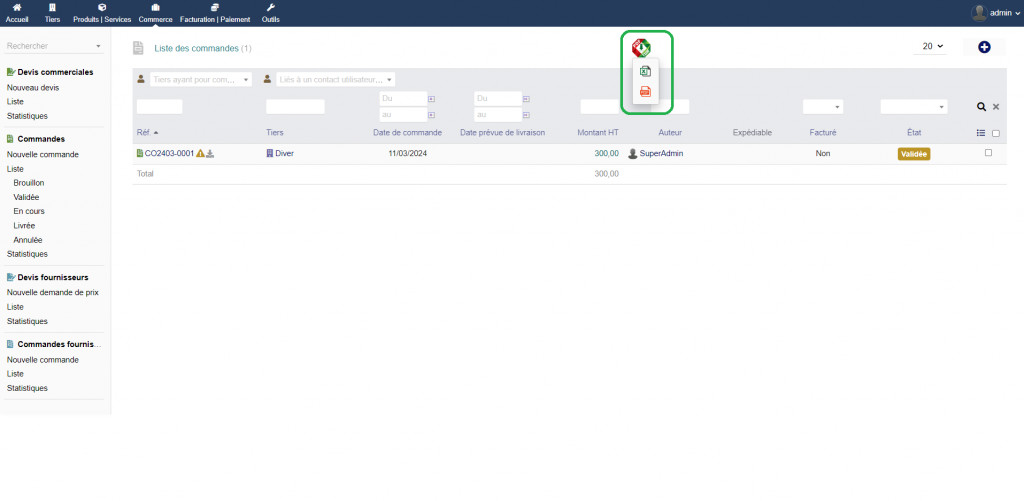Open the Devis fournisseurs section heading

pyautogui.click(x=53, y=278)
